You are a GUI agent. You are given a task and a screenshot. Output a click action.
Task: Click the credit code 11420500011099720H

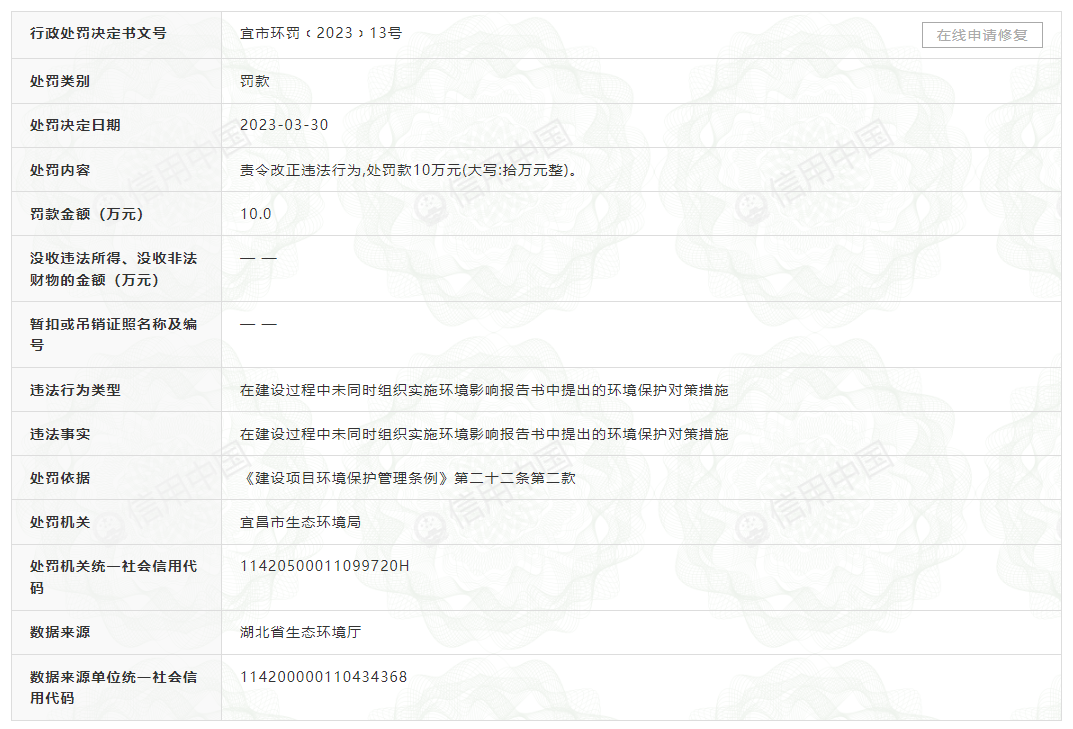pyautogui.click(x=325, y=566)
